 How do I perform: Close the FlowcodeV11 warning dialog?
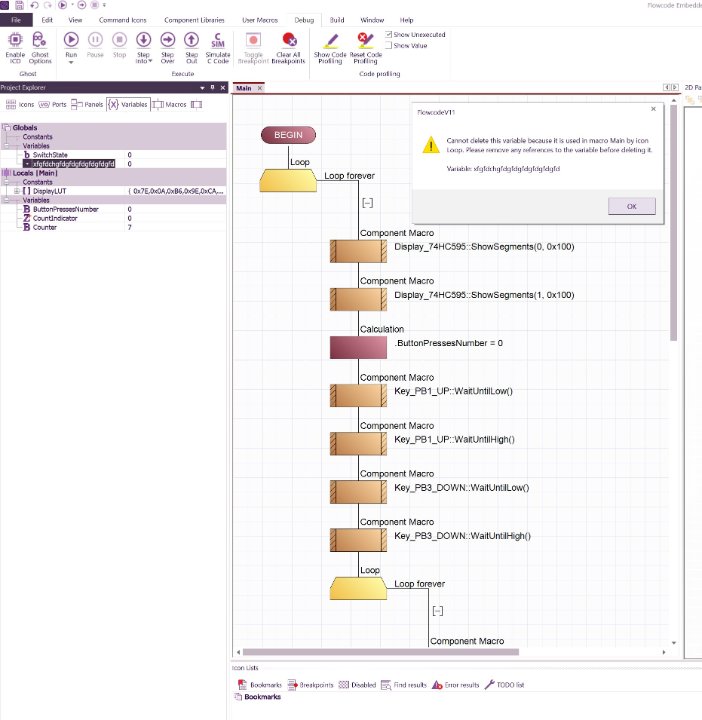pyautogui.click(x=653, y=109)
